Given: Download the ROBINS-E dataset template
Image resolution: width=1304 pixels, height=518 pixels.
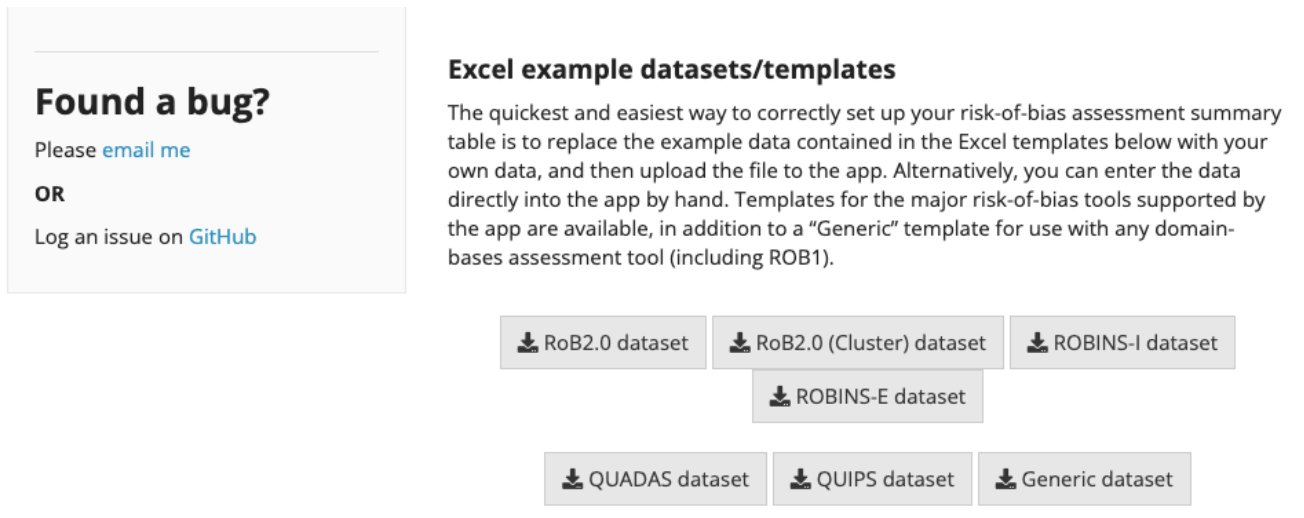Looking at the screenshot, I should pyautogui.click(x=867, y=397).
